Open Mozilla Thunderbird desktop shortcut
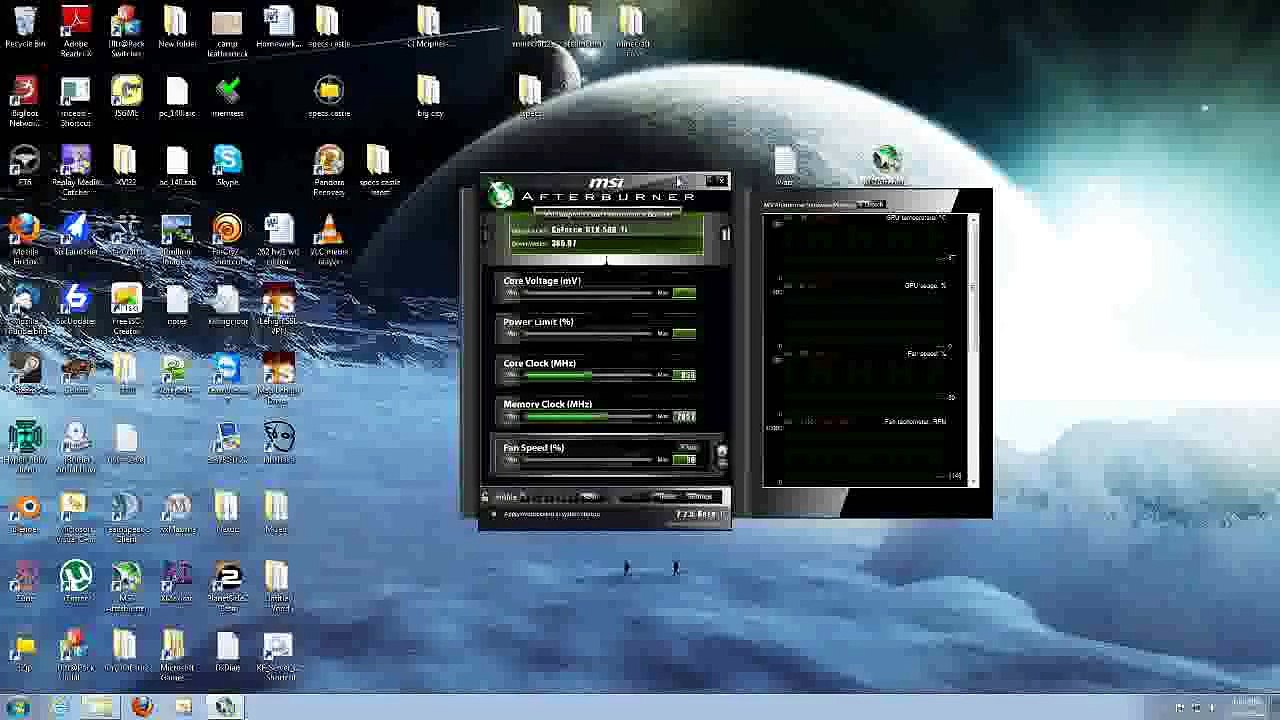This screenshot has width=1280, height=720. point(25,310)
